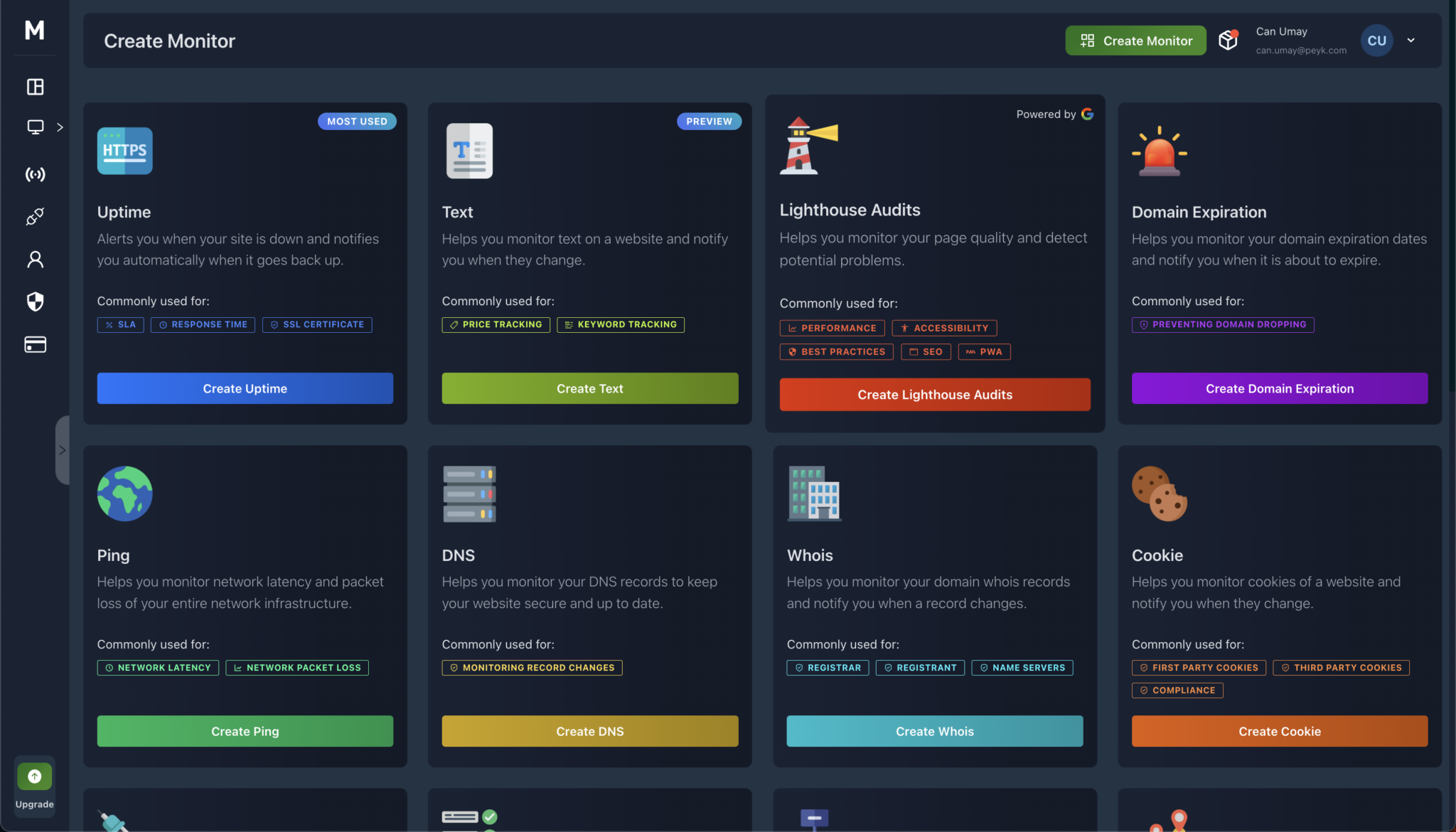This screenshot has width=1456, height=832.
Task: Open the broadcast signal icon in sidebar
Action: [35, 174]
